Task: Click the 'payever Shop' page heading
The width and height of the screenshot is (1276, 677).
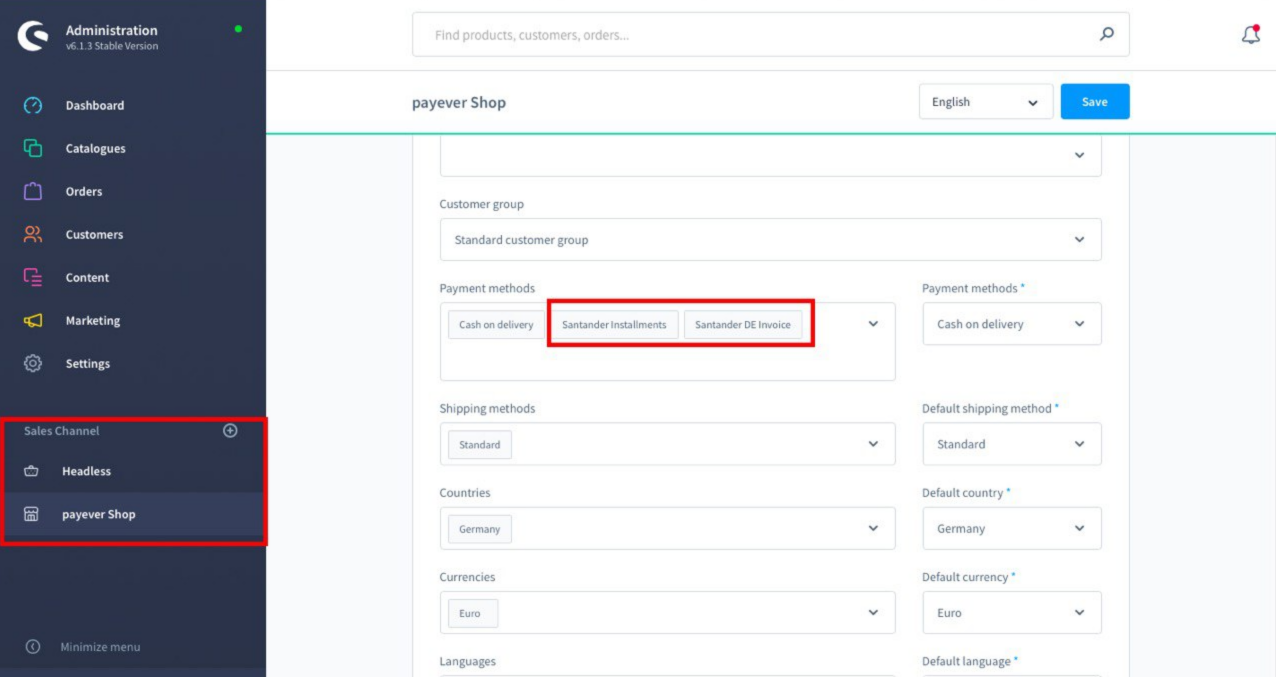Action: (x=459, y=102)
